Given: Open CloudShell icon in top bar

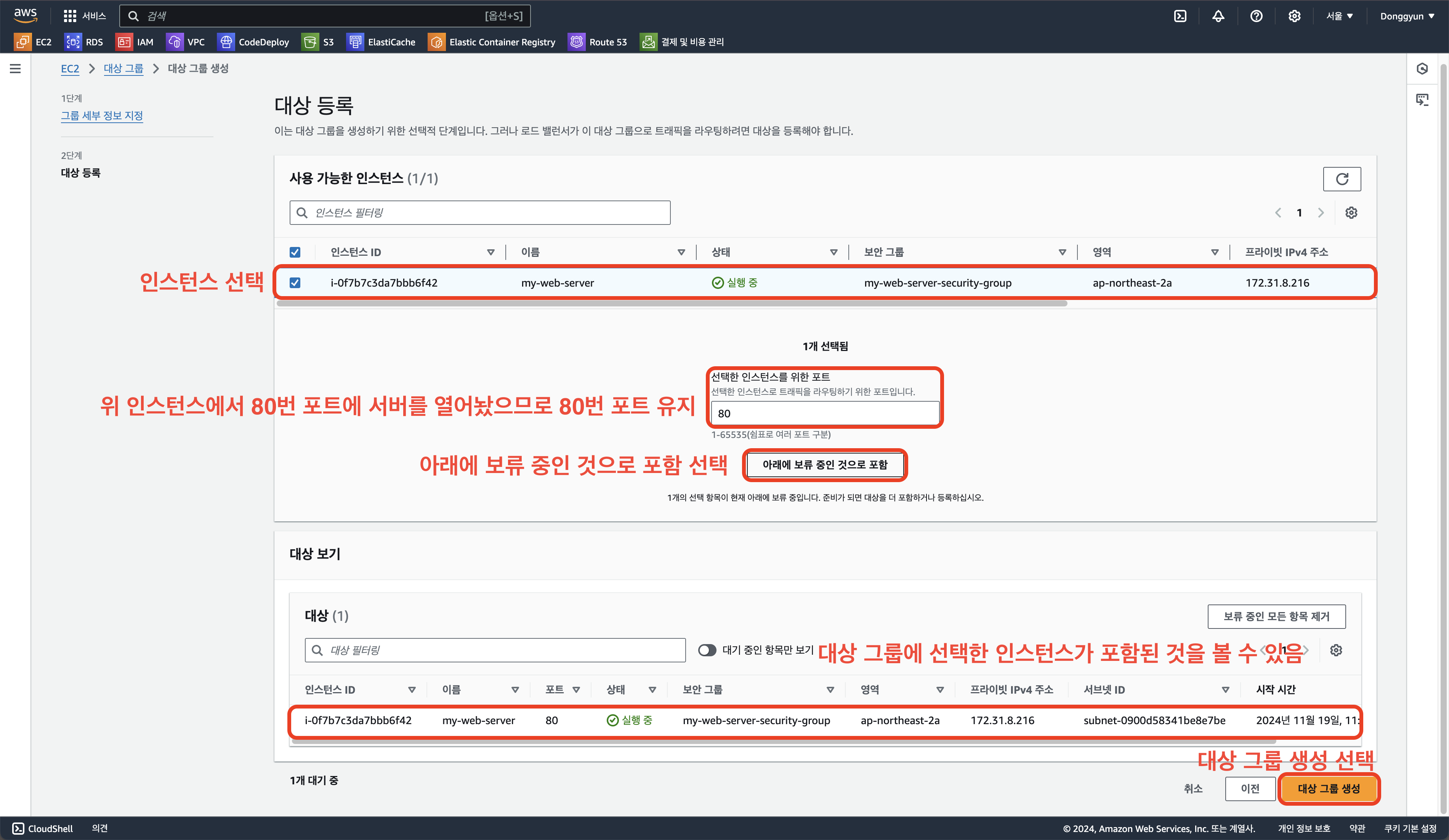Looking at the screenshot, I should [1180, 16].
